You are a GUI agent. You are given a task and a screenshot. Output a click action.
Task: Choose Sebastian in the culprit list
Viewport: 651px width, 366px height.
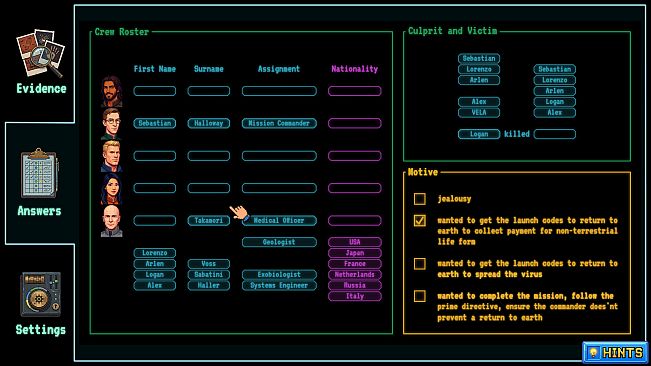(479, 59)
